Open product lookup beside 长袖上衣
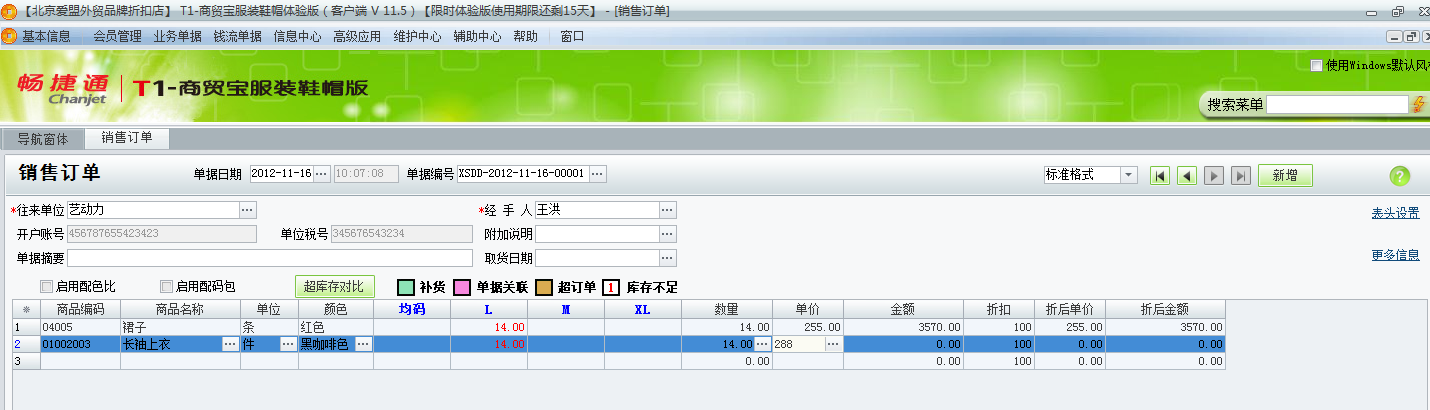This screenshot has width=1430, height=410. [x=230, y=344]
